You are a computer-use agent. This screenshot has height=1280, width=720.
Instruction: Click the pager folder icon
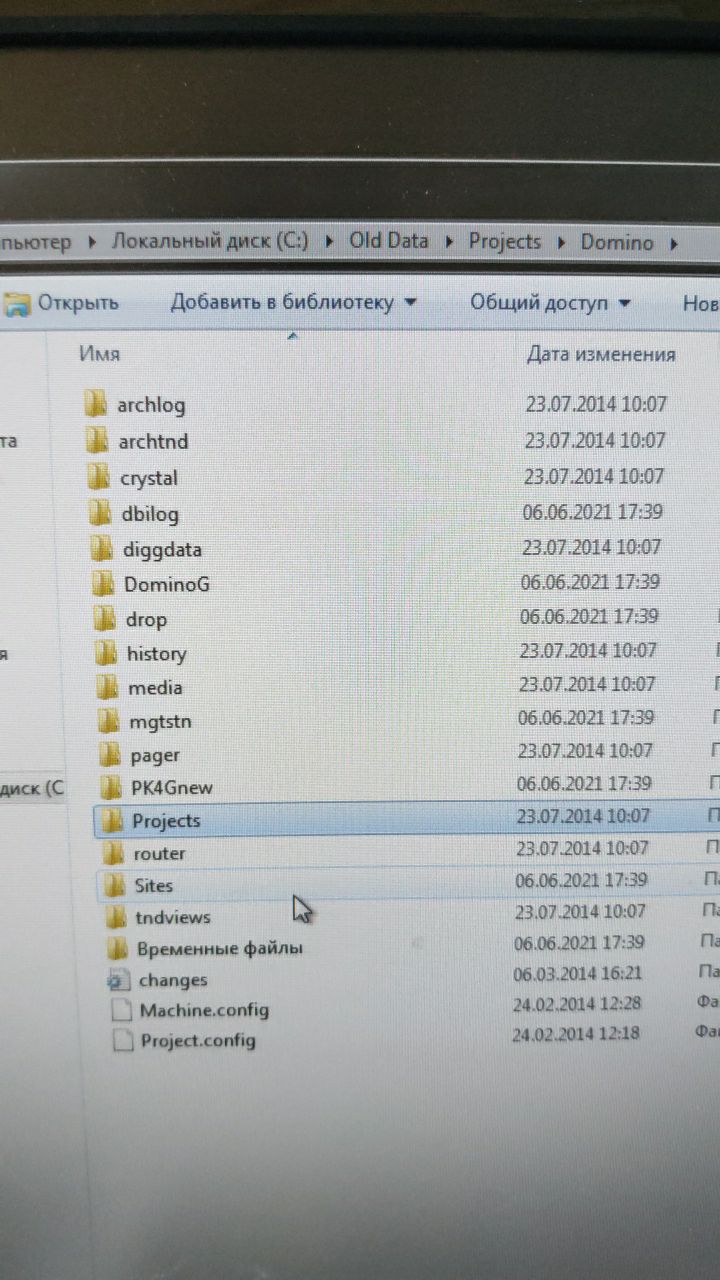[x=111, y=754]
